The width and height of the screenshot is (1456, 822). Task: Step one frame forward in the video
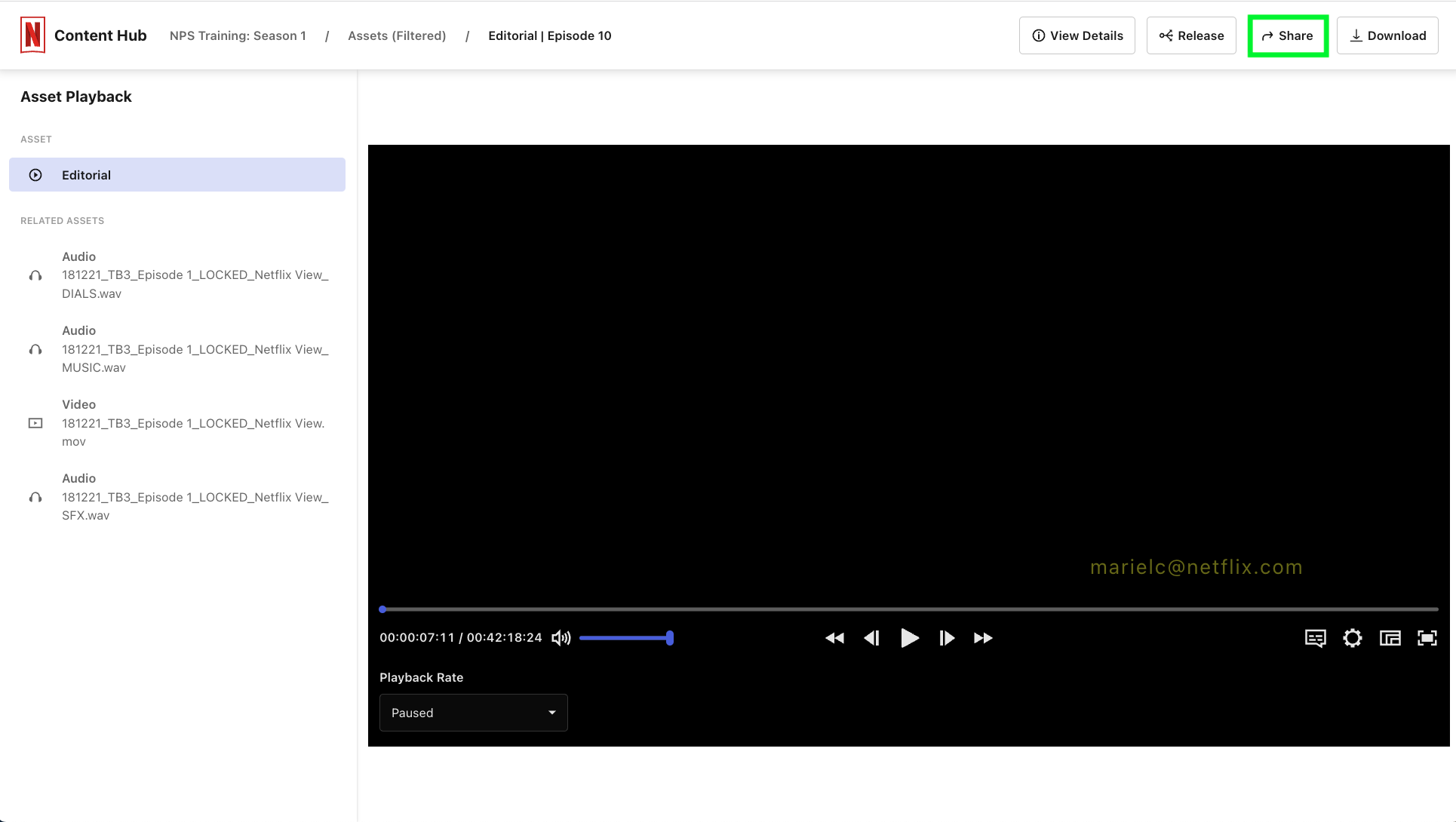coord(946,637)
